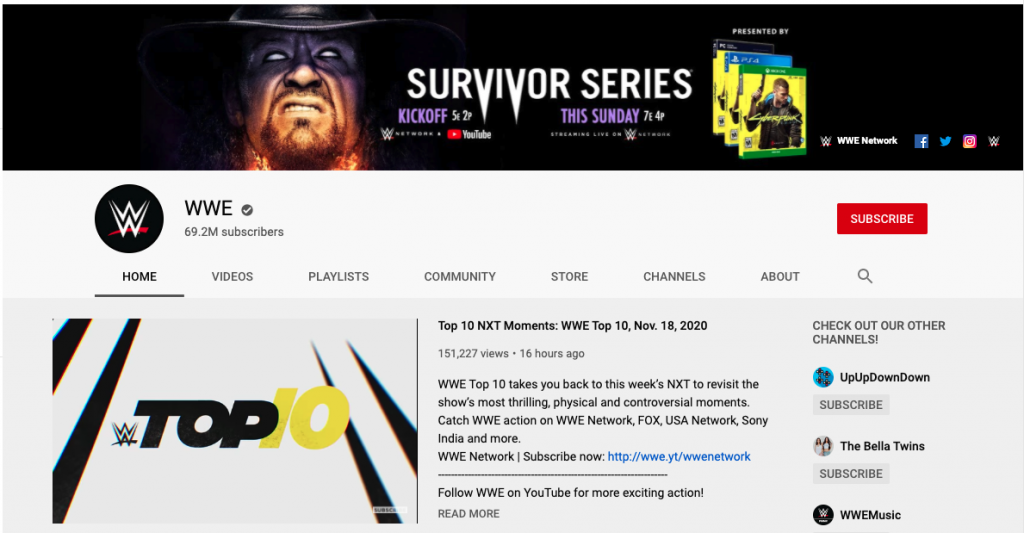Screen dimensions: 1024x533
Task: Click The Bella Twins channel avatar
Action: [823, 446]
